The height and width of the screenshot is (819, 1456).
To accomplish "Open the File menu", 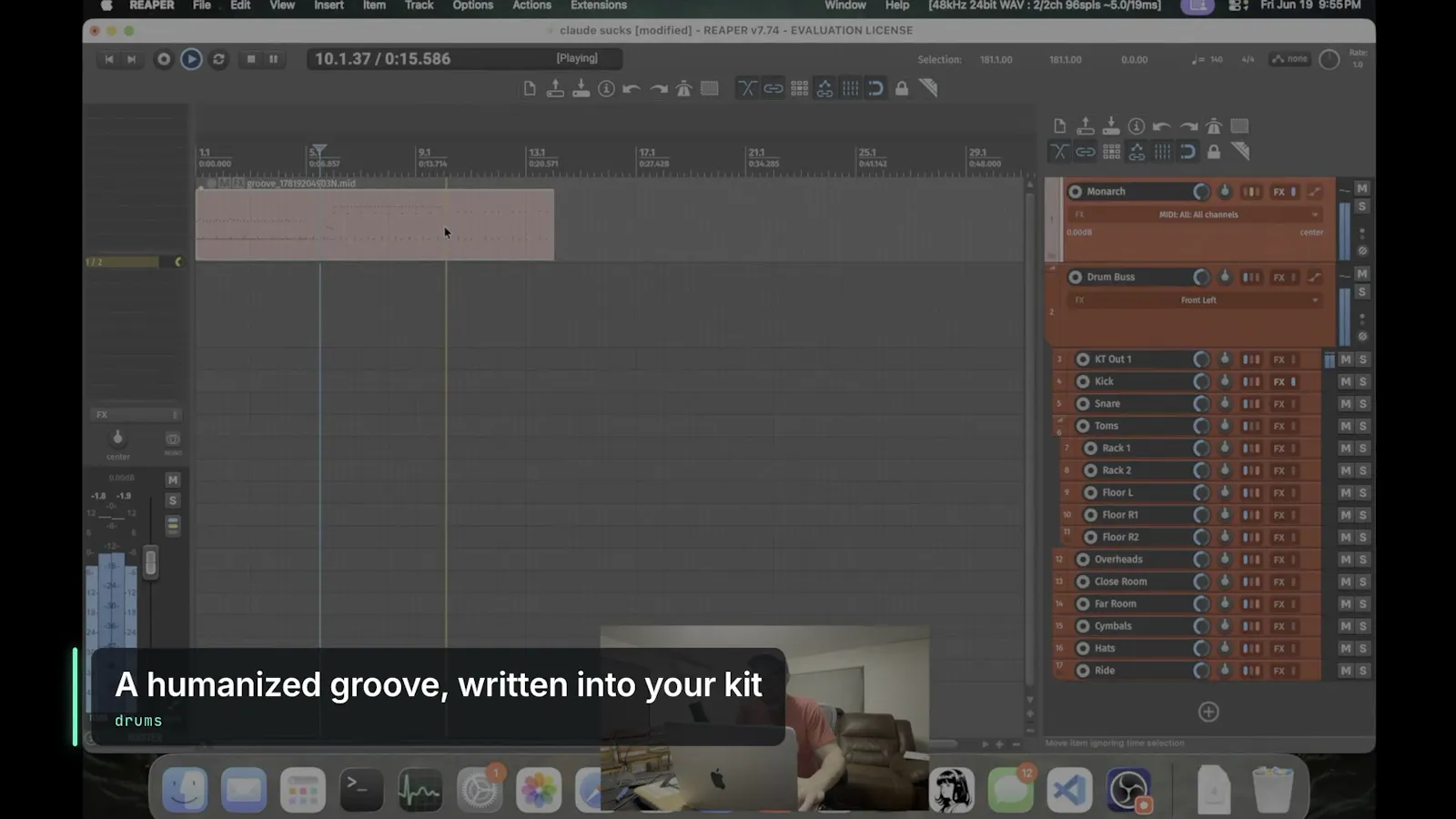I will pos(201,5).
